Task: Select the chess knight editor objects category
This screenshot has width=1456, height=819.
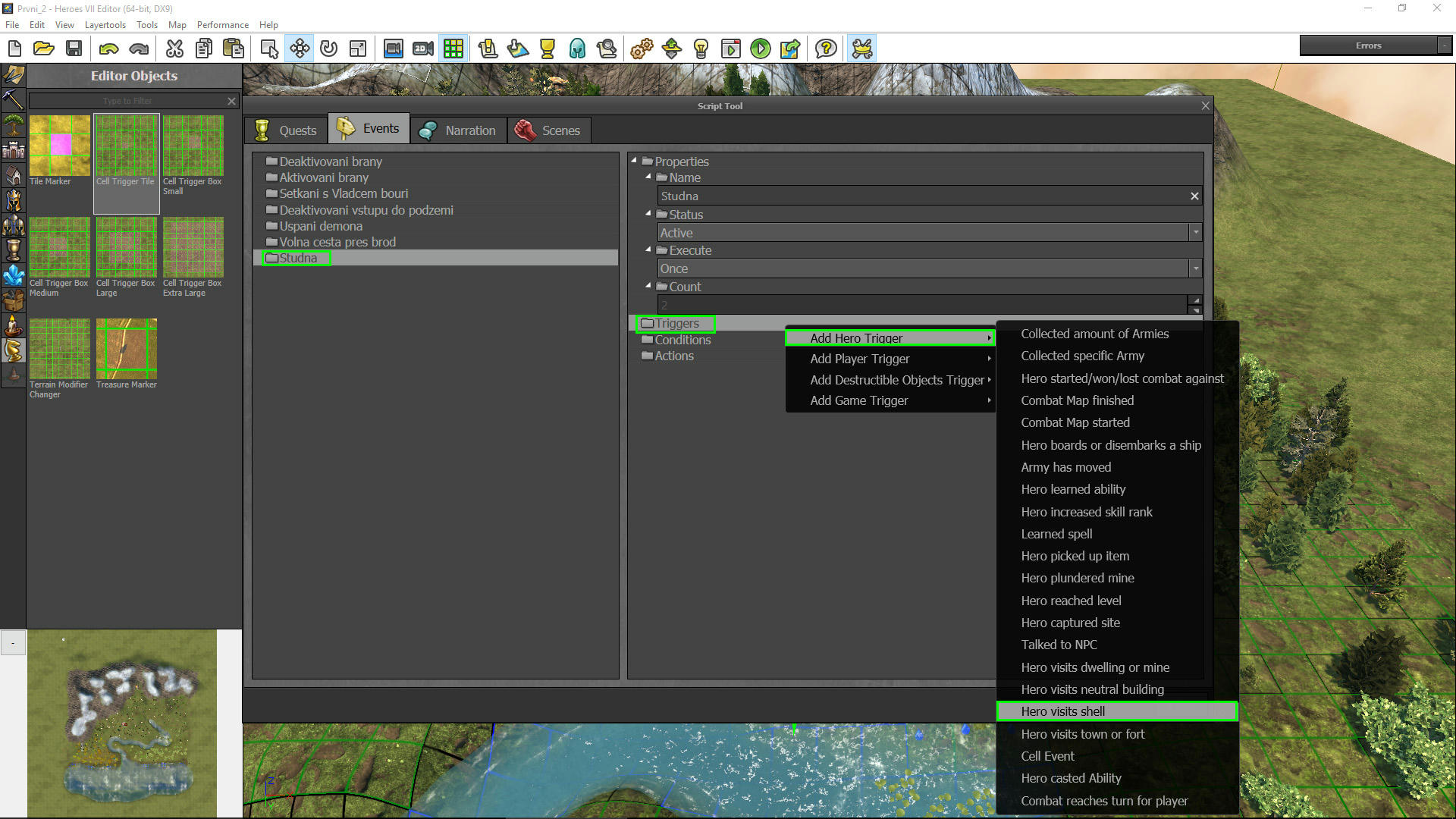Action: [13, 350]
